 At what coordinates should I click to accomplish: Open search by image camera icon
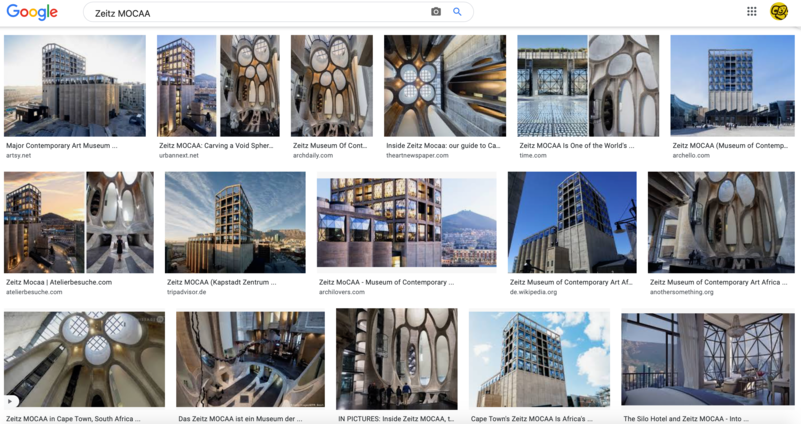pos(436,12)
